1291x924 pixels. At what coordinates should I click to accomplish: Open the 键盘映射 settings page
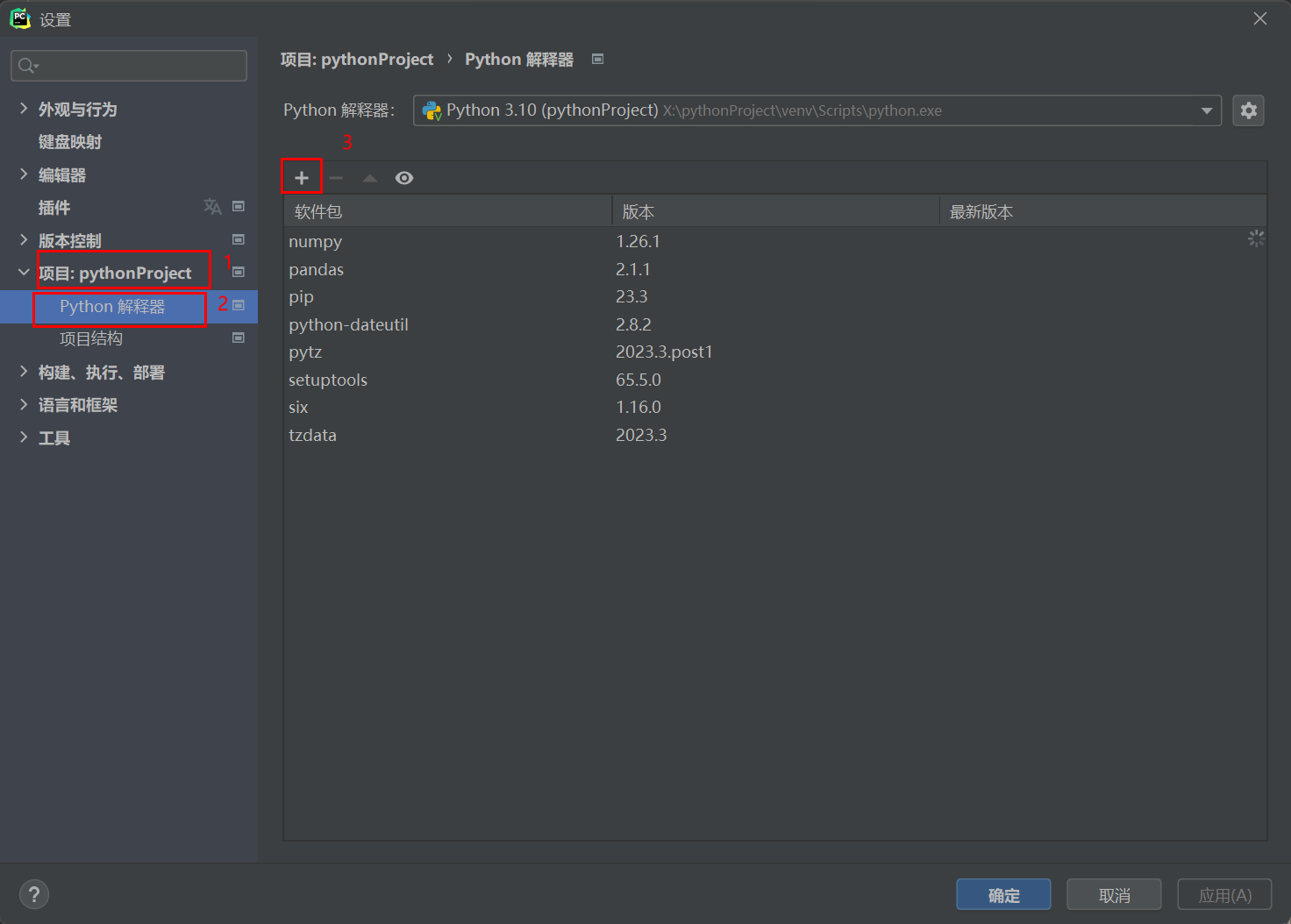(x=70, y=142)
